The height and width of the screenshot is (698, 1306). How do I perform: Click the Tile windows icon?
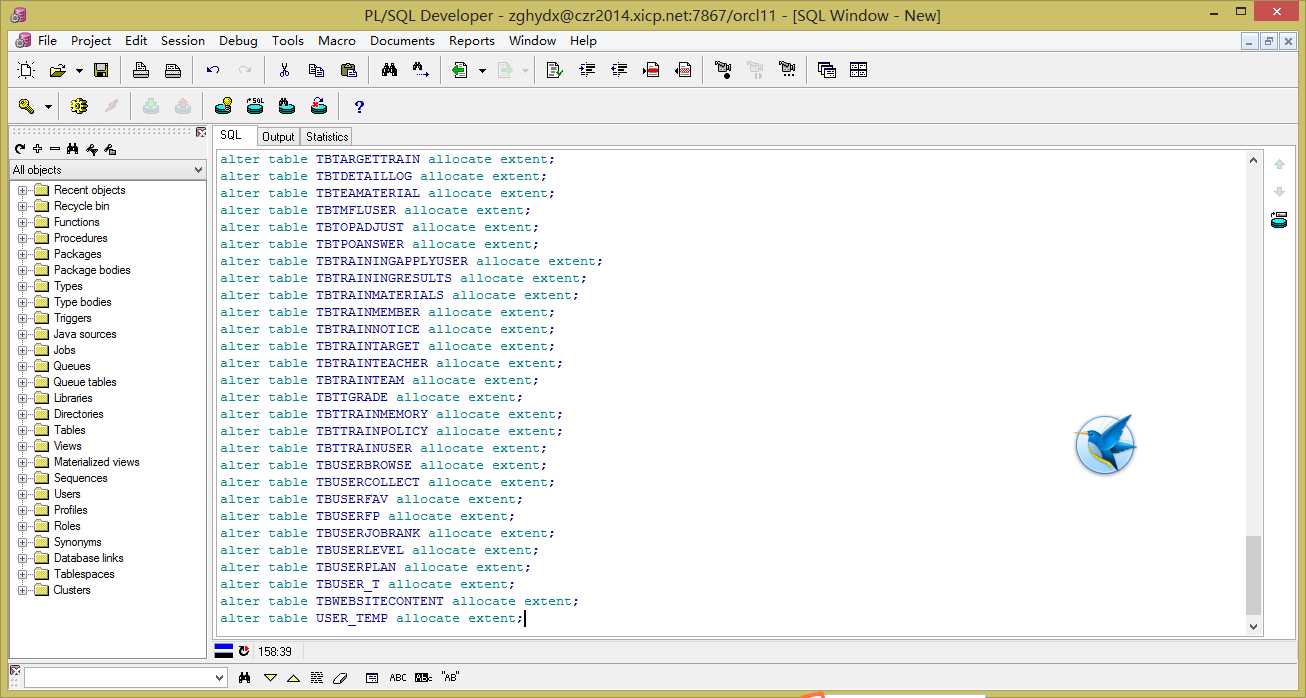tap(858, 70)
